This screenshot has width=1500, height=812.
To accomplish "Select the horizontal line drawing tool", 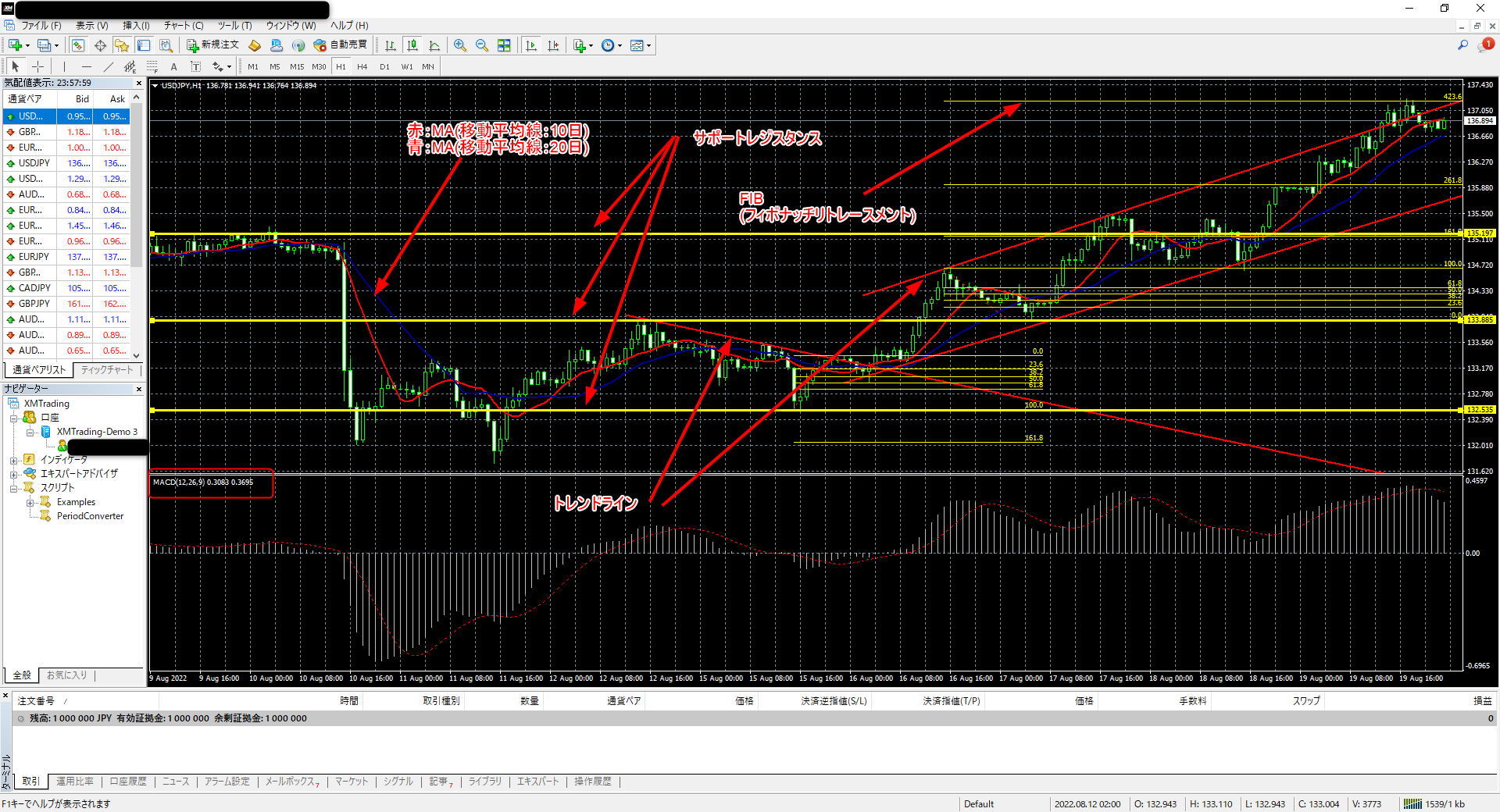I will 87,66.
